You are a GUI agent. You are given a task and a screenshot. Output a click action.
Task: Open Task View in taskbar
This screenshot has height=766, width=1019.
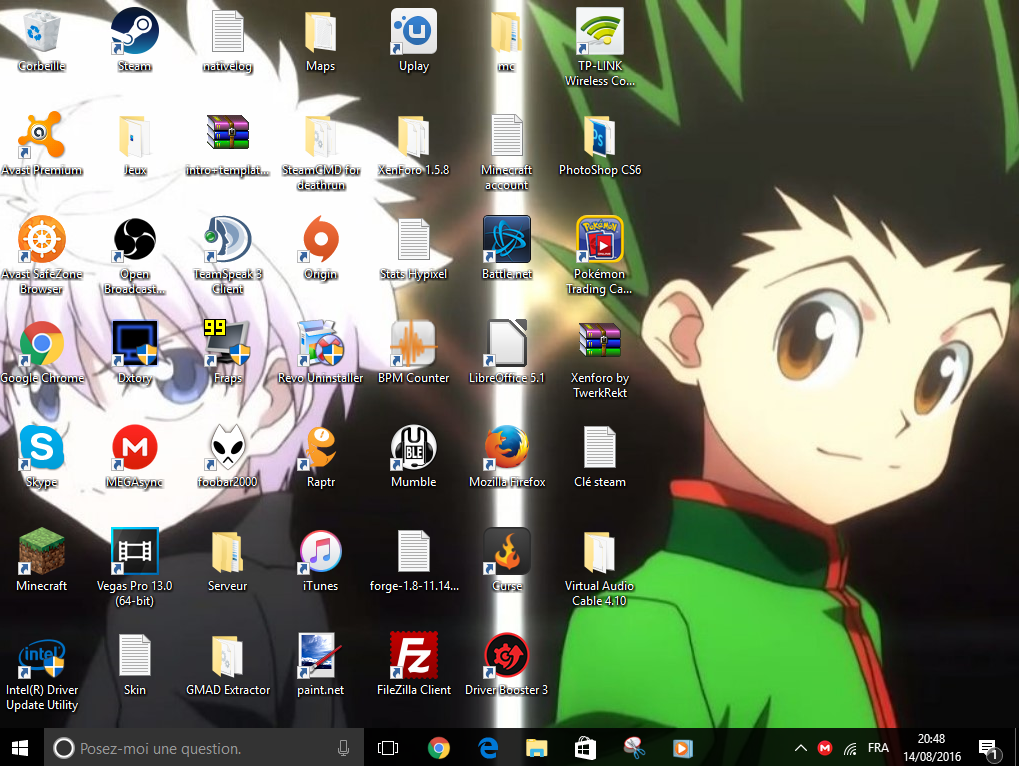point(388,748)
